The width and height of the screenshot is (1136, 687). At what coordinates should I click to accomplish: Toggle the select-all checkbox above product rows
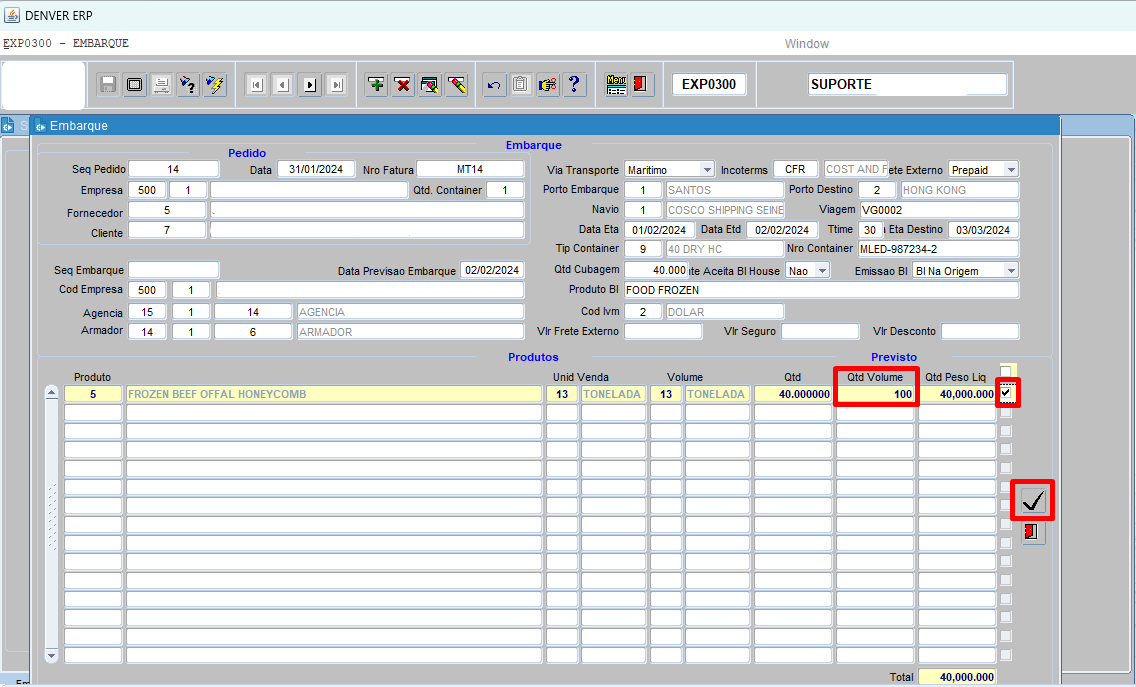[x=1006, y=371]
